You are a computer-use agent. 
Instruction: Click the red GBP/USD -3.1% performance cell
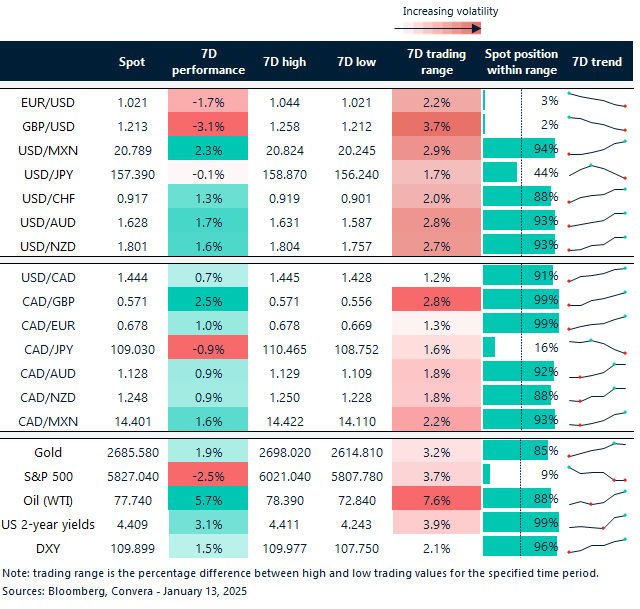[208, 125]
